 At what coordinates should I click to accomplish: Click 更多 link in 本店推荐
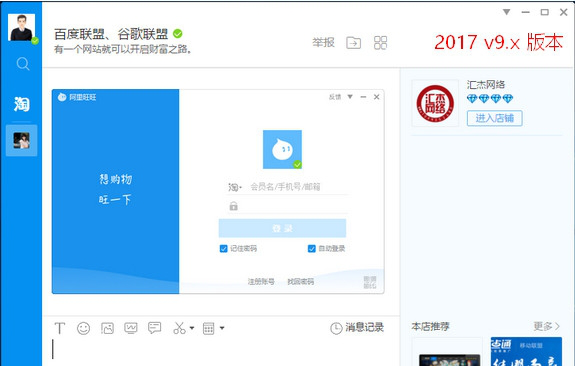click(546, 326)
